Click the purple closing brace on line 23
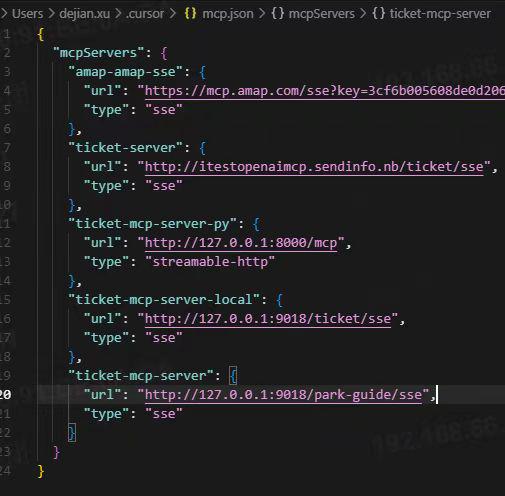 (x=56, y=452)
